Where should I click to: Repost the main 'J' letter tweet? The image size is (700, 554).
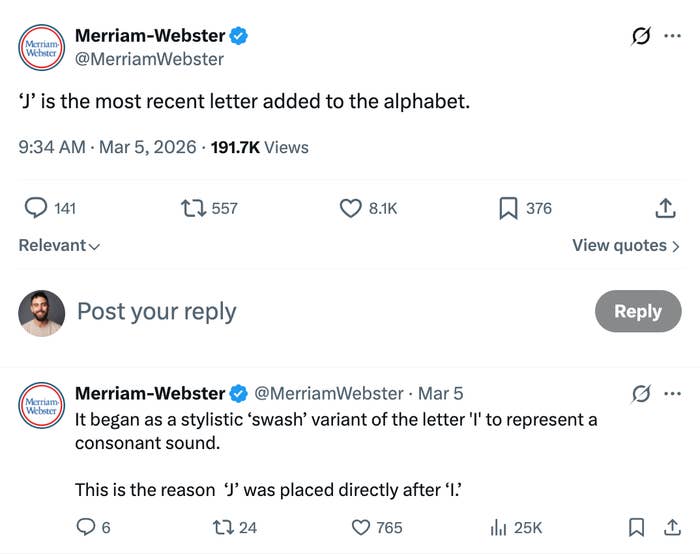(x=190, y=208)
